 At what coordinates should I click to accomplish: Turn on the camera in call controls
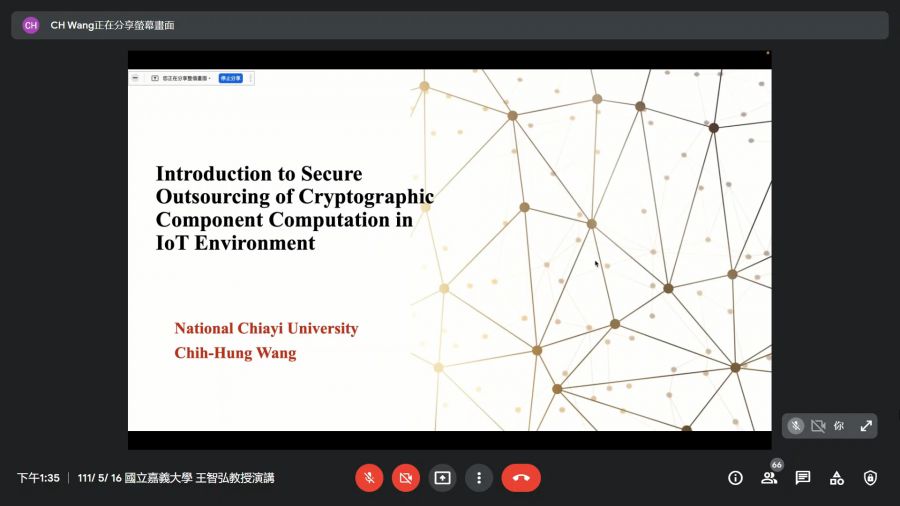coord(405,478)
